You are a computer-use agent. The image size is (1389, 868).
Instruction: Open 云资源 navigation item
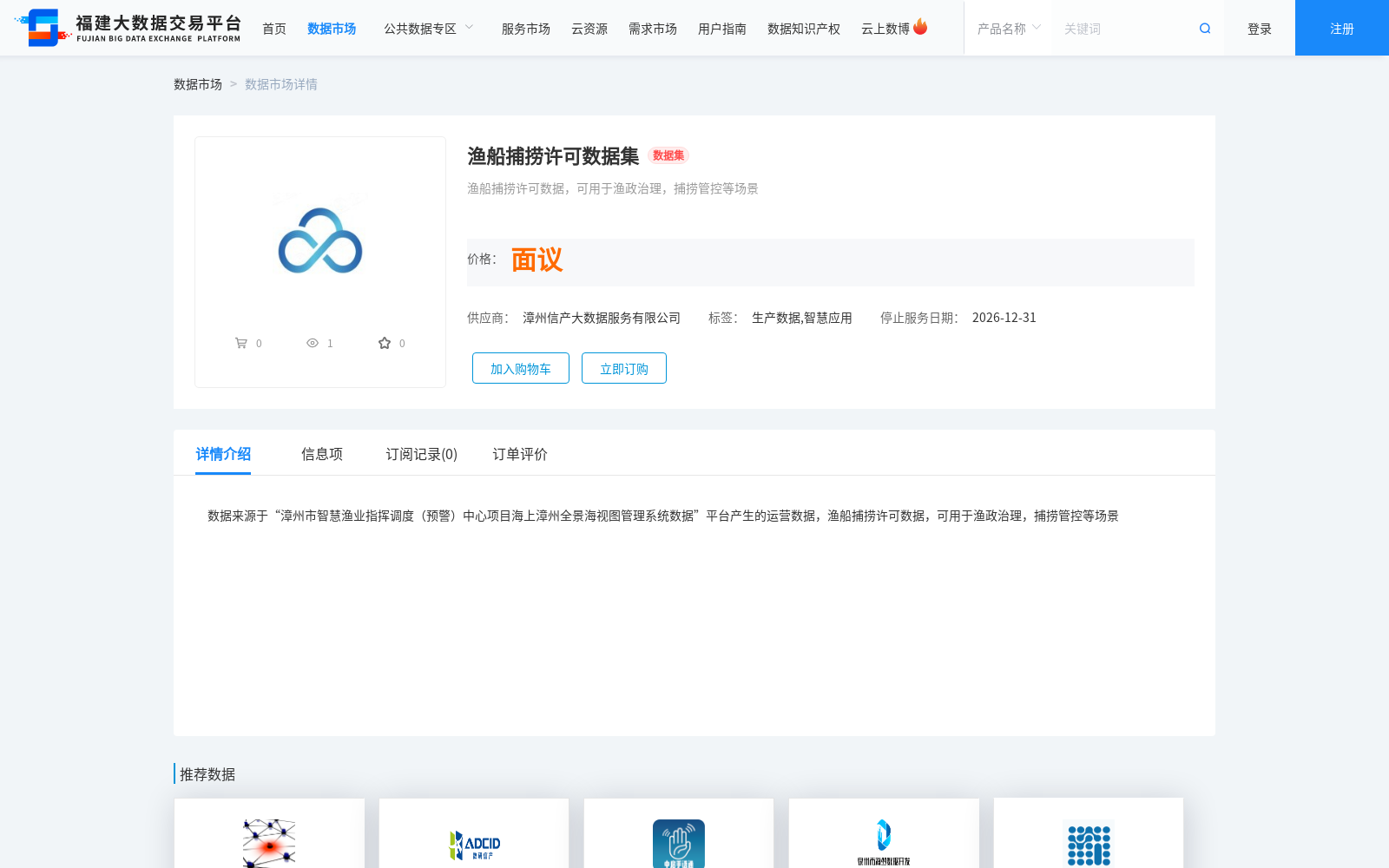pyautogui.click(x=589, y=29)
